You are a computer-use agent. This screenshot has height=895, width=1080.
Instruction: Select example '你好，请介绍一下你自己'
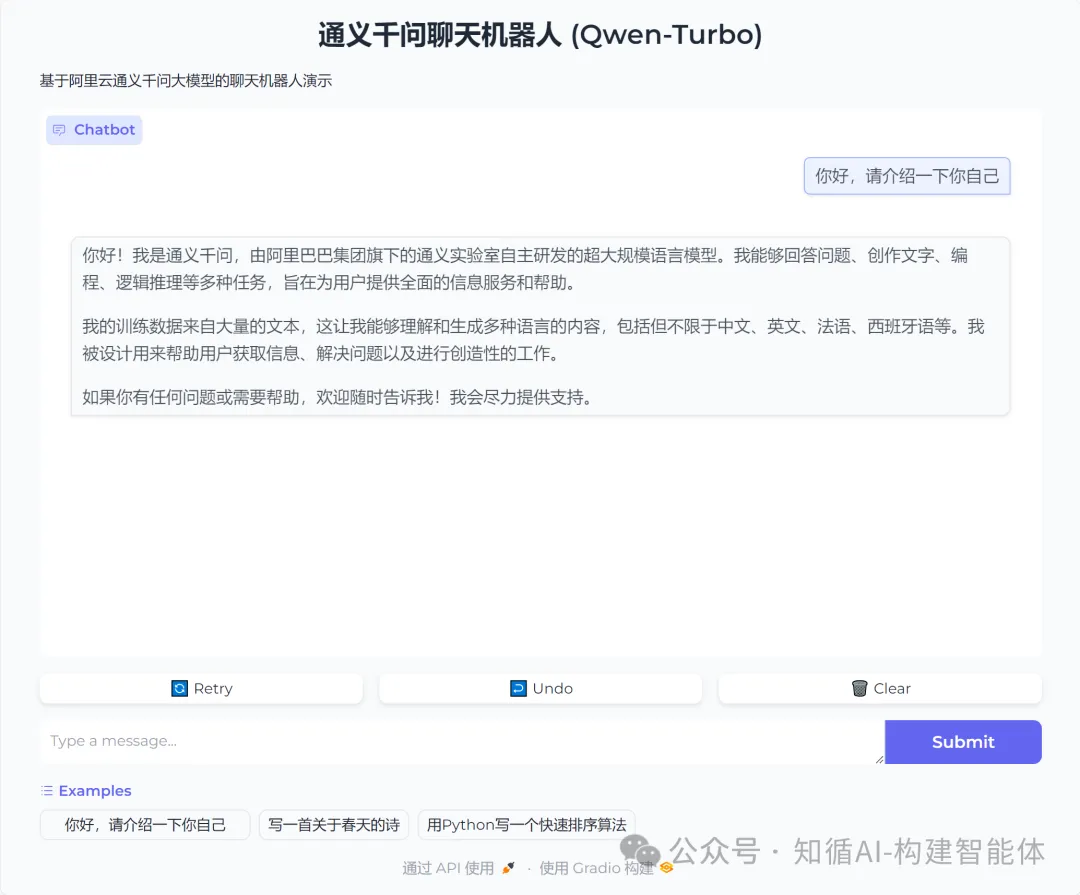point(145,825)
